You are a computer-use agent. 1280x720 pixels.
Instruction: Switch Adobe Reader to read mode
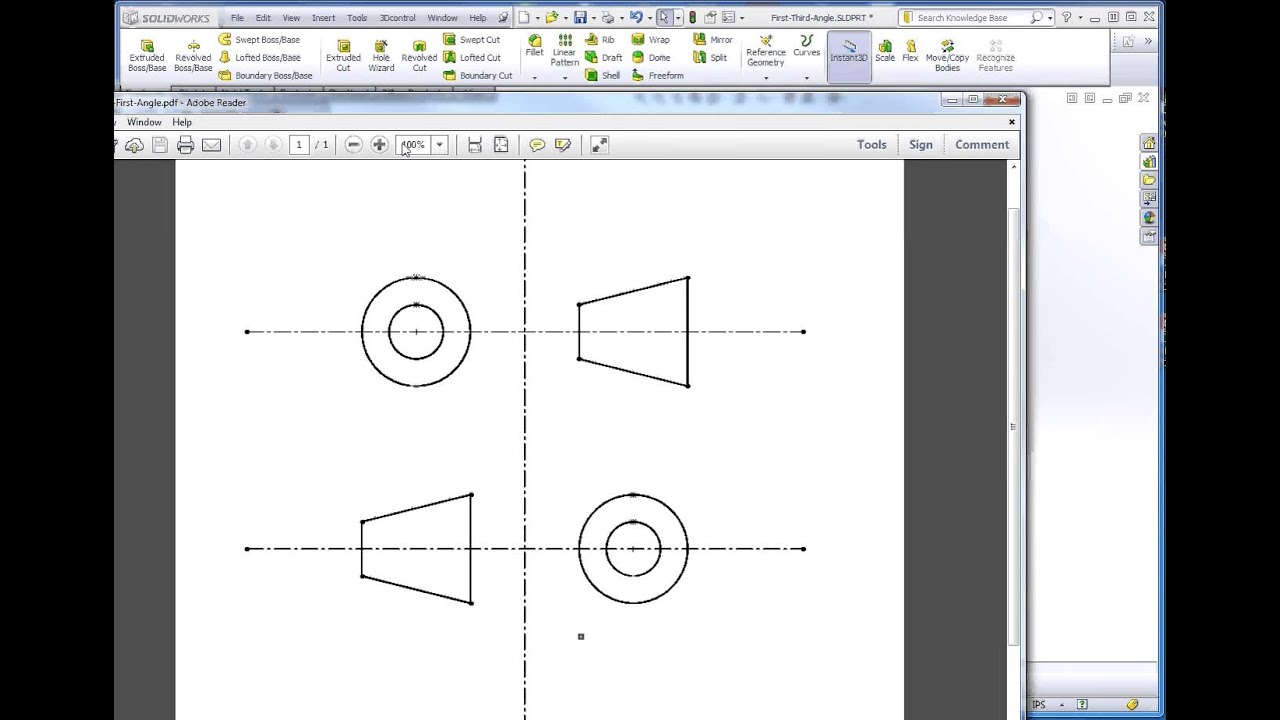[599, 145]
